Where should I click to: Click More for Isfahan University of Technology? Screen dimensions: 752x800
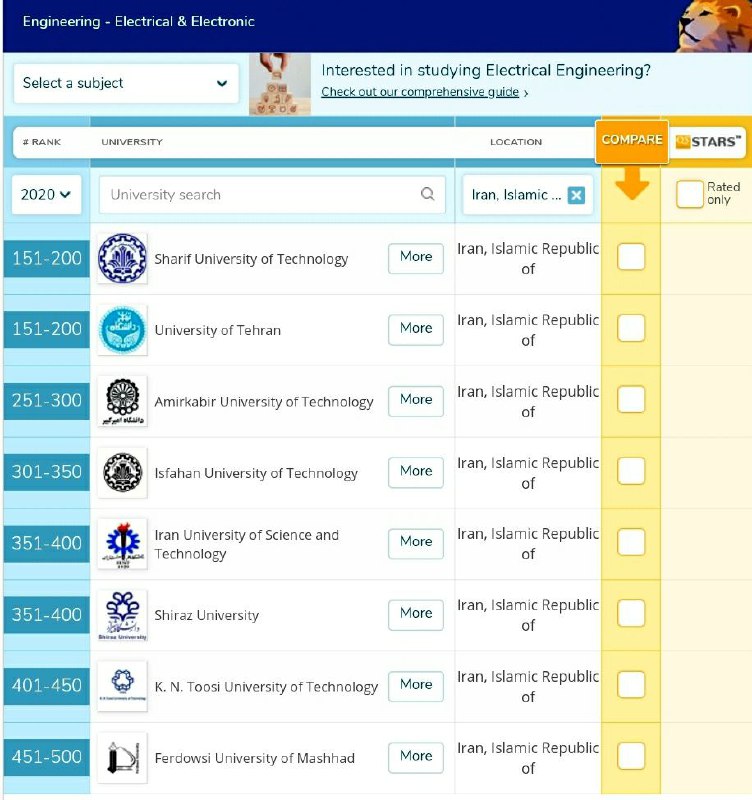tap(416, 472)
